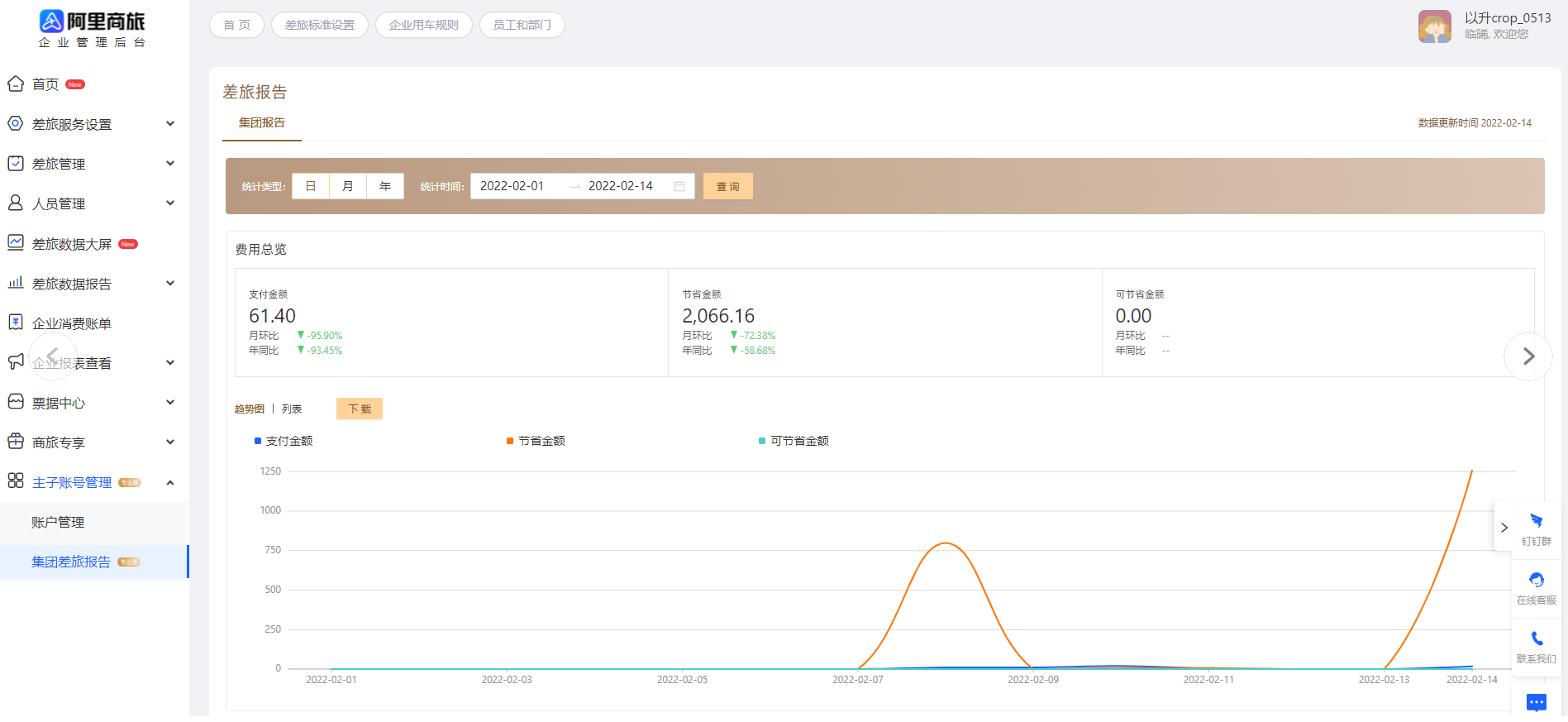Open the 员工和部门 top tab
The height and width of the screenshot is (722, 1568).
(522, 25)
